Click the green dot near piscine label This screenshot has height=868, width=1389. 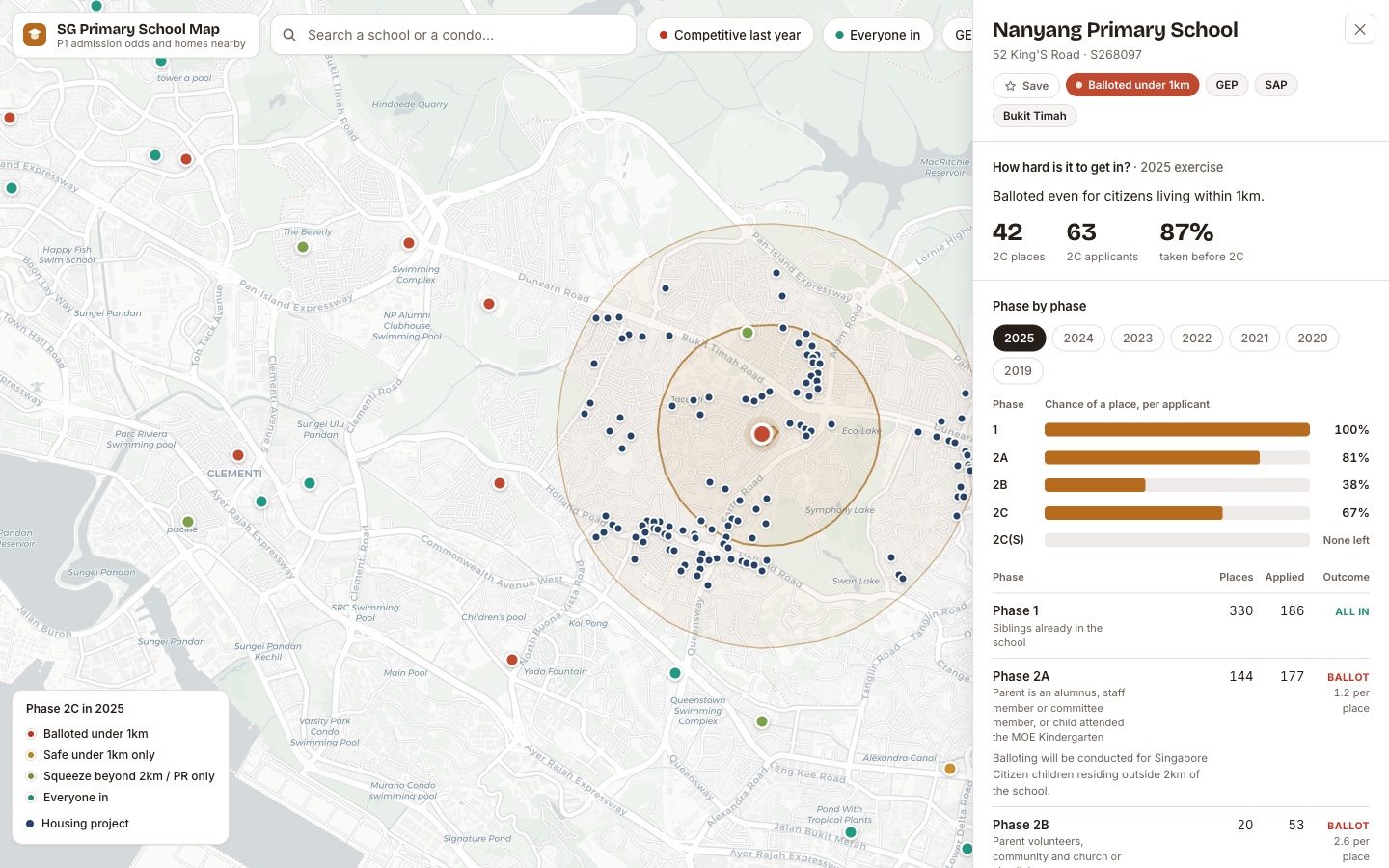click(x=188, y=522)
